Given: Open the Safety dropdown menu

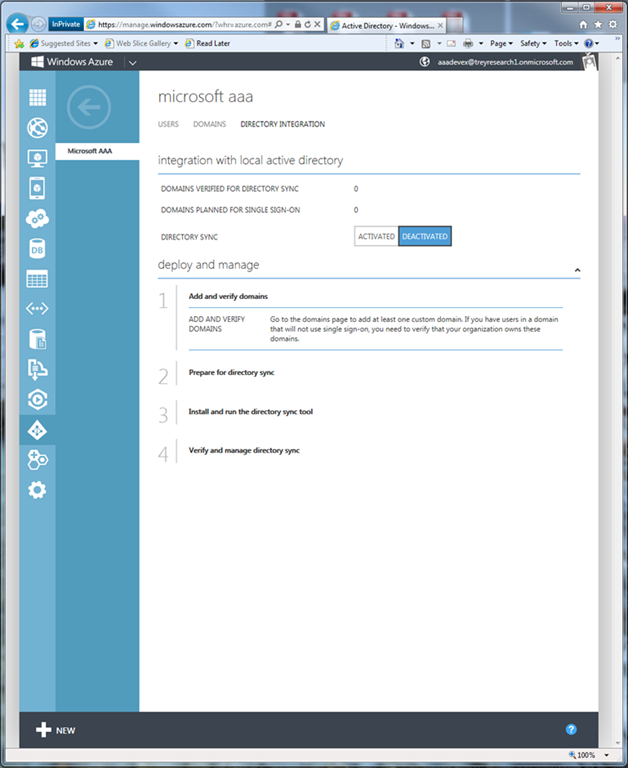Looking at the screenshot, I should coord(533,44).
